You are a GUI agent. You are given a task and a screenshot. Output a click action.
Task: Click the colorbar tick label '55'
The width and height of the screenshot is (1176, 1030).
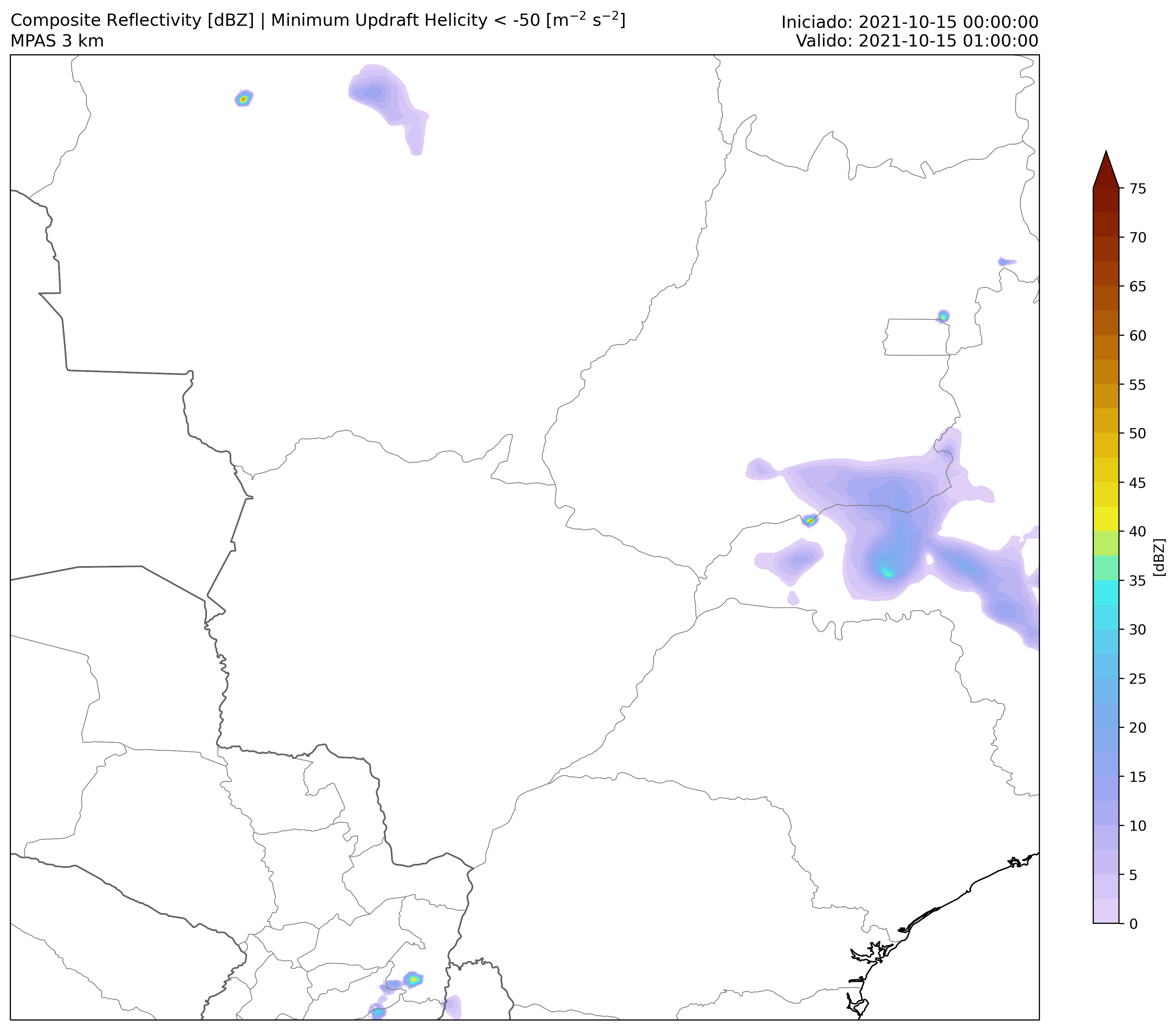1138,385
